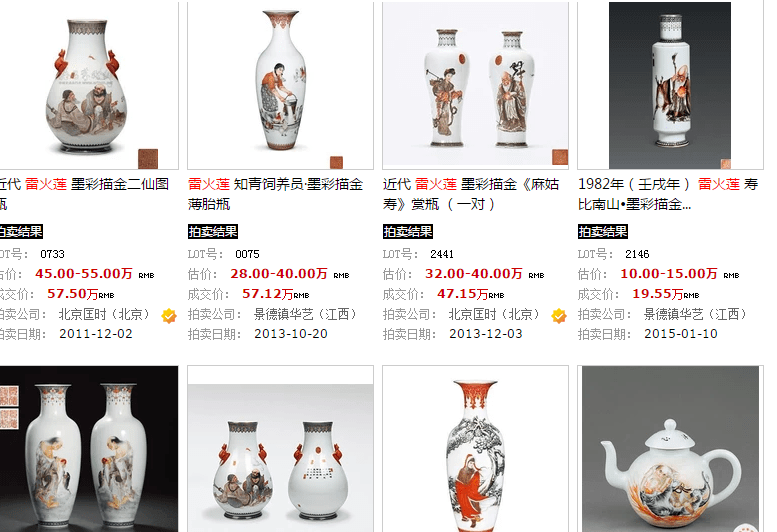Open the 雷火莲 知青饲养员·墨彩描金薄胎瓶 title link
Viewport: 777px width, 532px height.
pos(276,194)
